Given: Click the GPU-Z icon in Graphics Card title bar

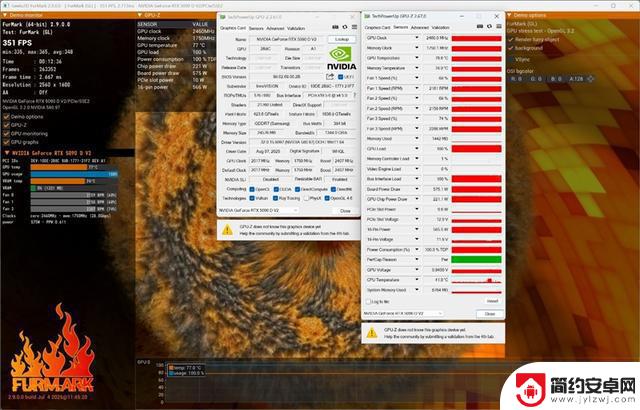Looking at the screenshot, I should click(x=223, y=17).
